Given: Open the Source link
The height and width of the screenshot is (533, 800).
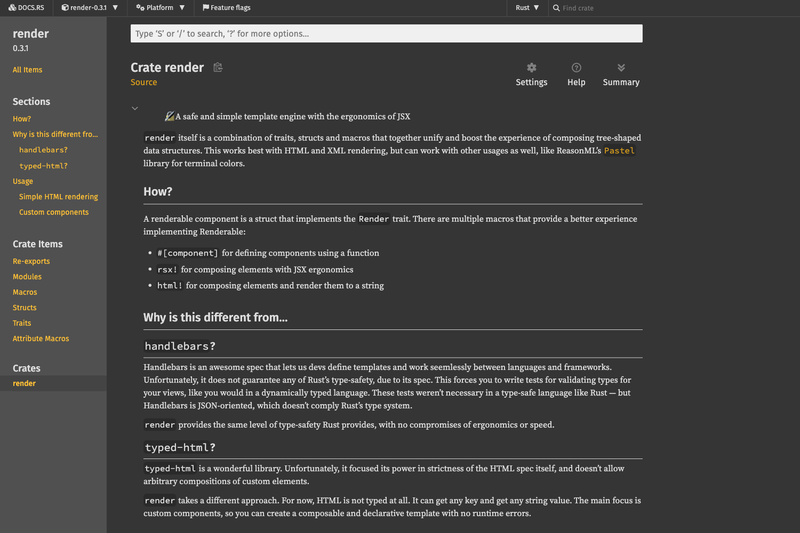Looking at the screenshot, I should (144, 82).
